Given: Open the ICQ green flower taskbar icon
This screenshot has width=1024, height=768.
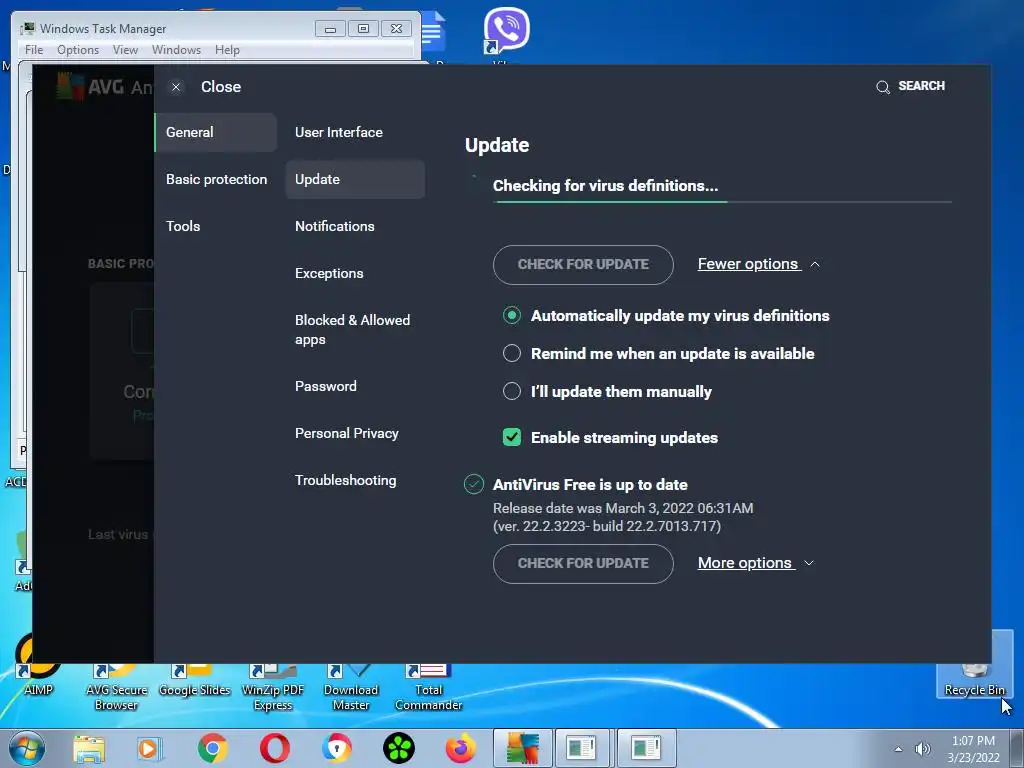Looking at the screenshot, I should [398, 748].
